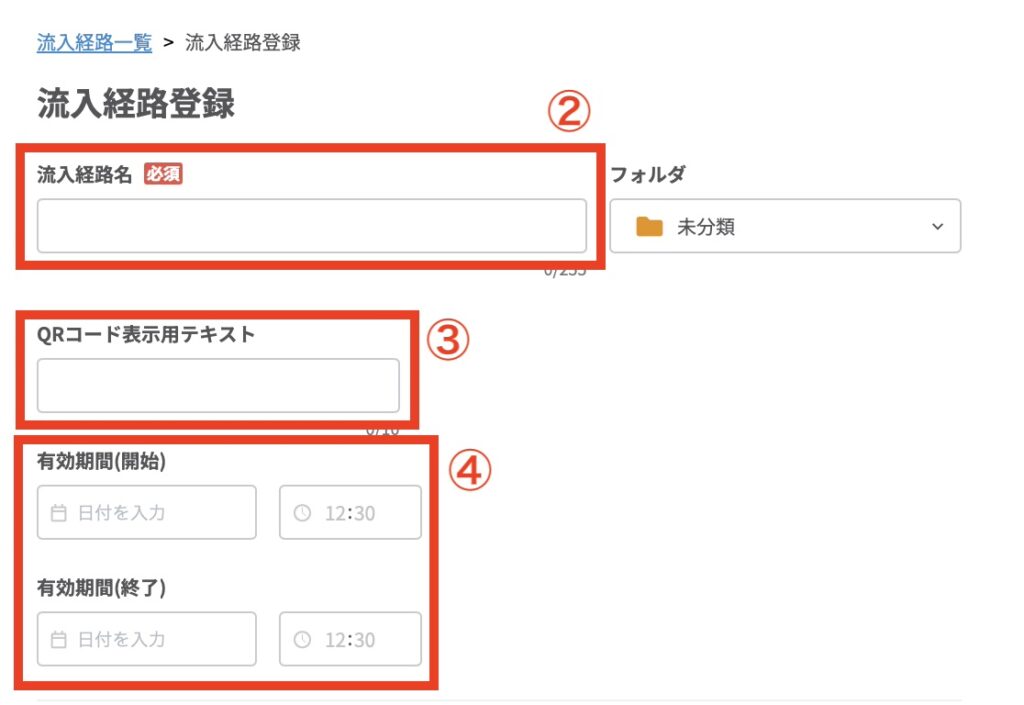Click 流入経路登録 in the breadcrumb trail

[x=243, y=42]
